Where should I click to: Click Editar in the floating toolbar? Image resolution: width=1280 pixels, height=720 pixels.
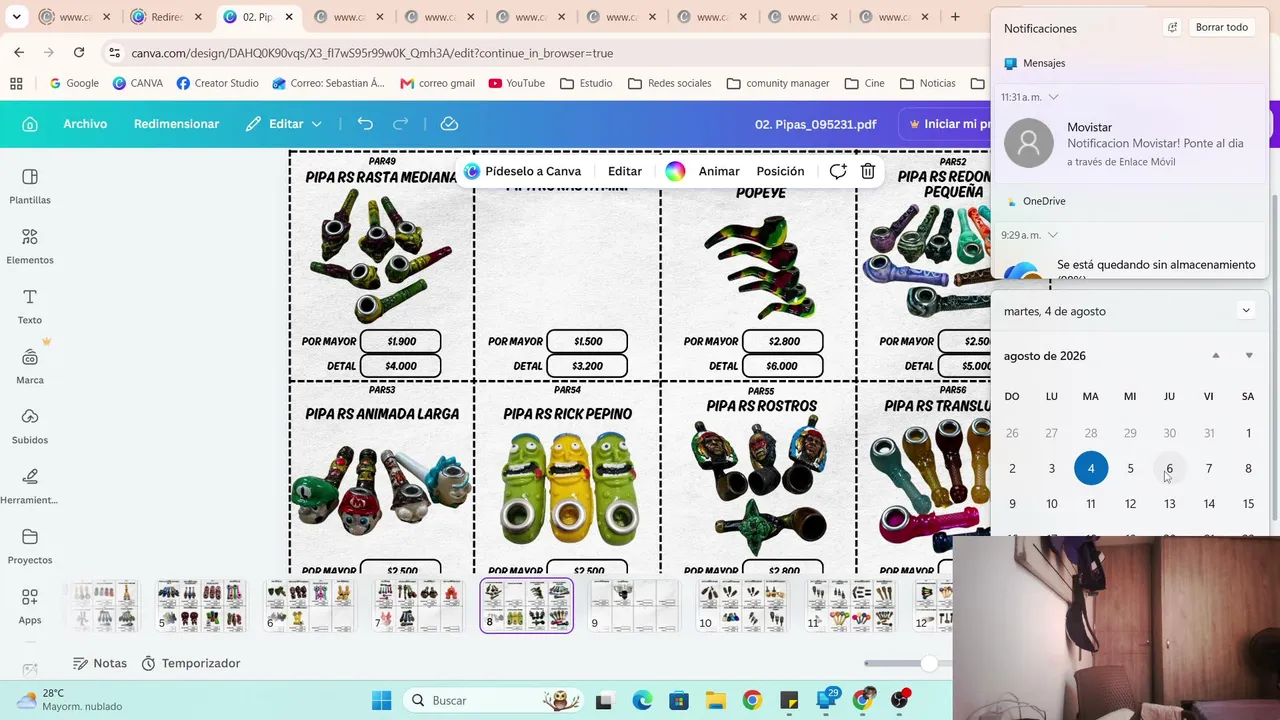pos(625,171)
